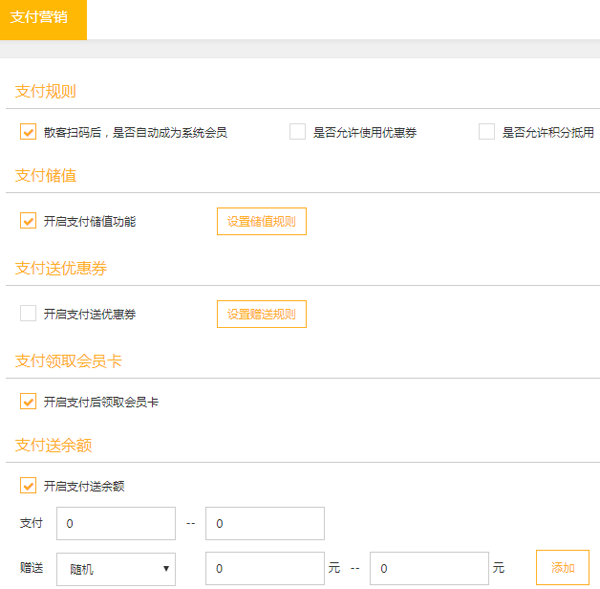Screen dimensions: 600x589
Task: Open 设置赠送规则 settings button
Action: click(x=261, y=314)
